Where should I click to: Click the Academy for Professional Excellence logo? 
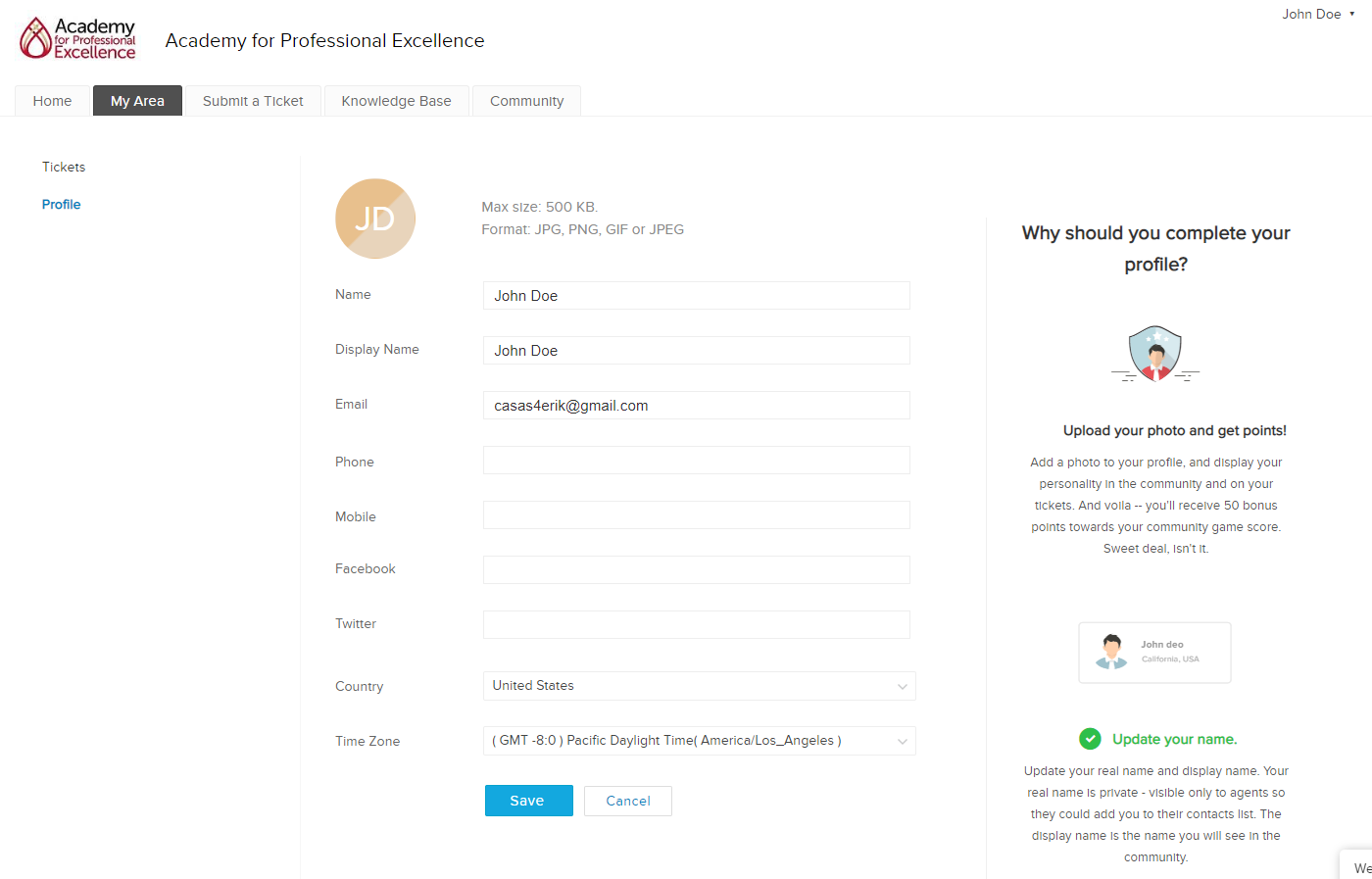[x=77, y=39]
